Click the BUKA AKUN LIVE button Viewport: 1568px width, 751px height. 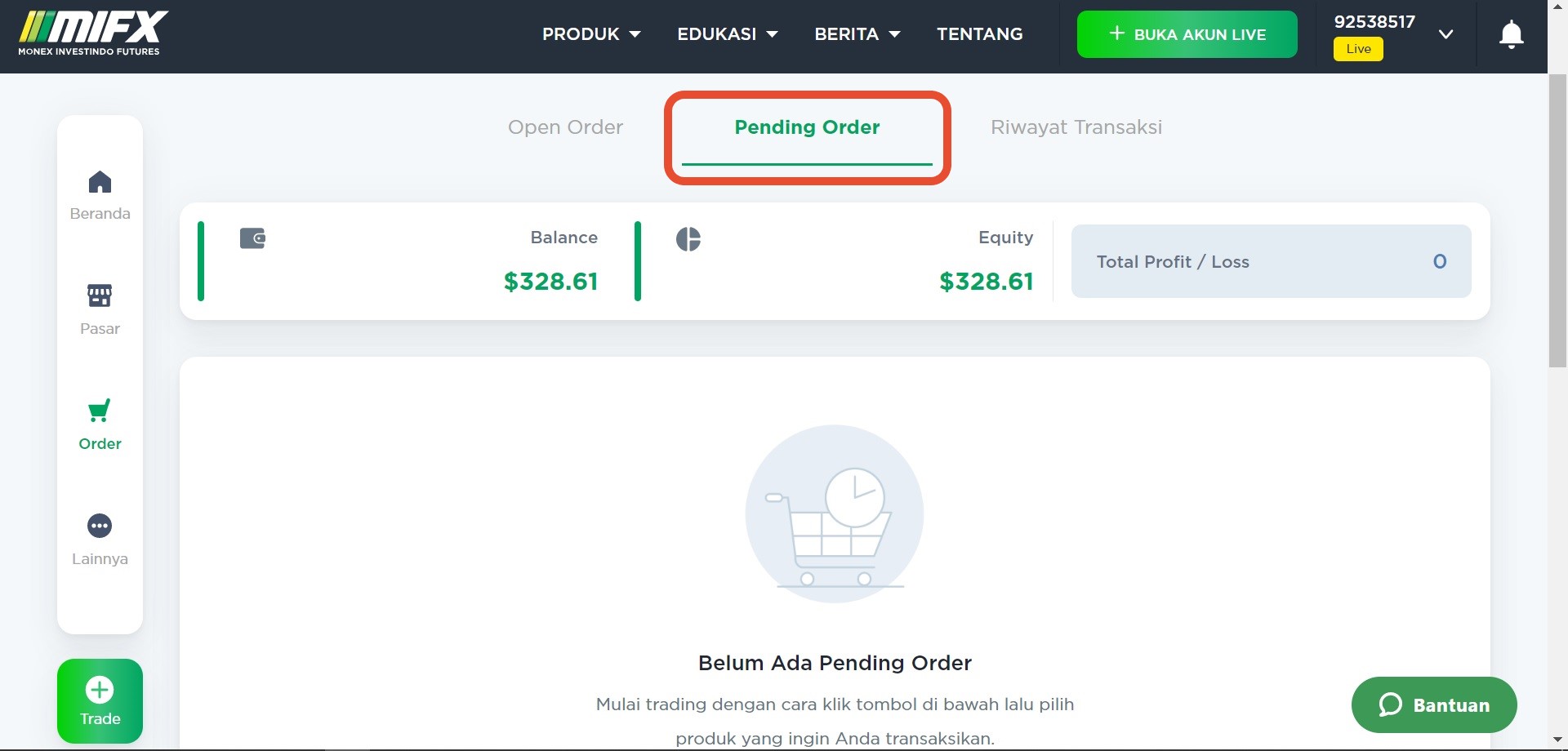(1187, 34)
